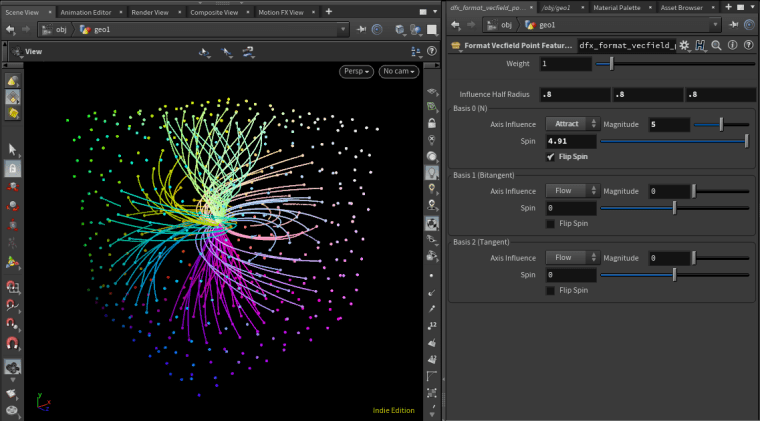Screen dimensions: 760x421
Task: Enable Flip Spin for Basis 1 (Bitangent)
Action: point(552,223)
